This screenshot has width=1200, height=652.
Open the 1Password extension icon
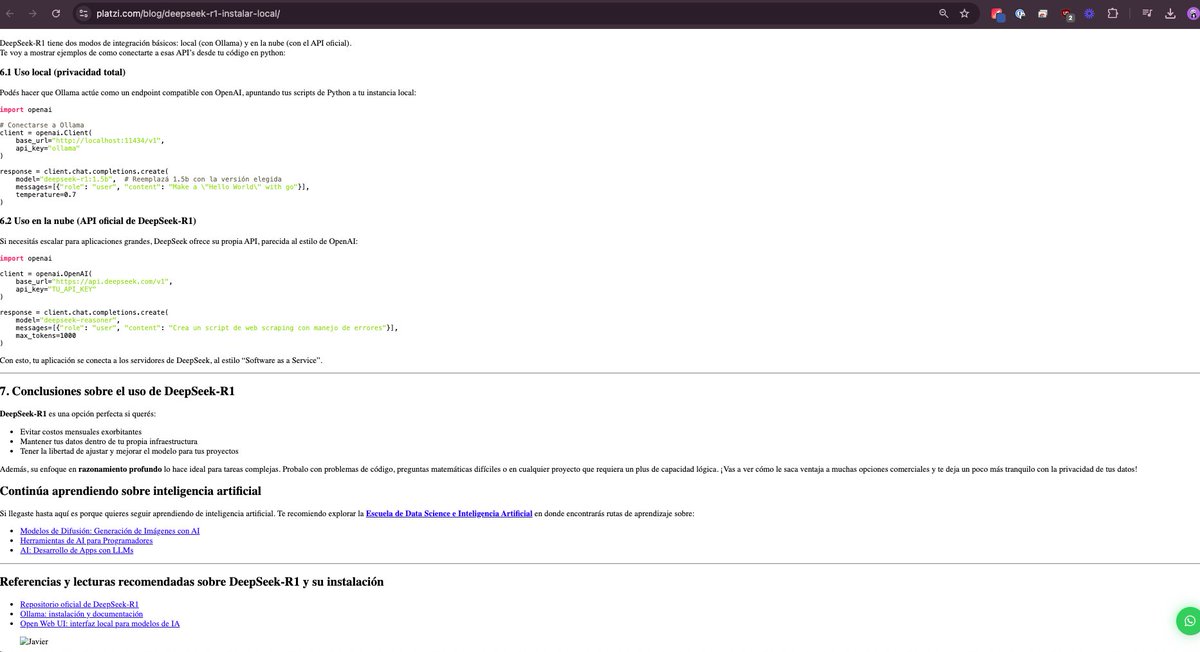coord(1020,14)
